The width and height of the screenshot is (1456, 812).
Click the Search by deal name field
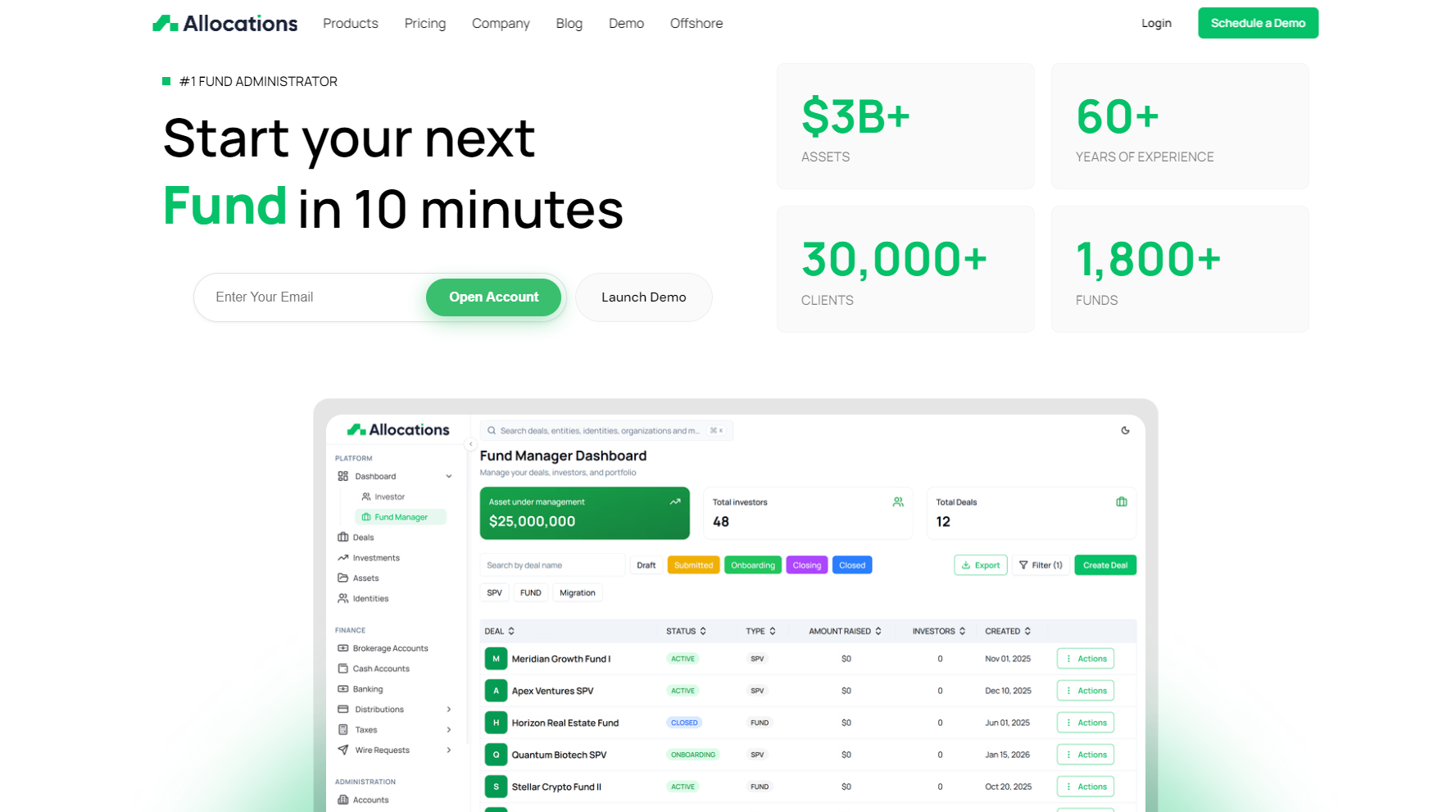click(552, 565)
